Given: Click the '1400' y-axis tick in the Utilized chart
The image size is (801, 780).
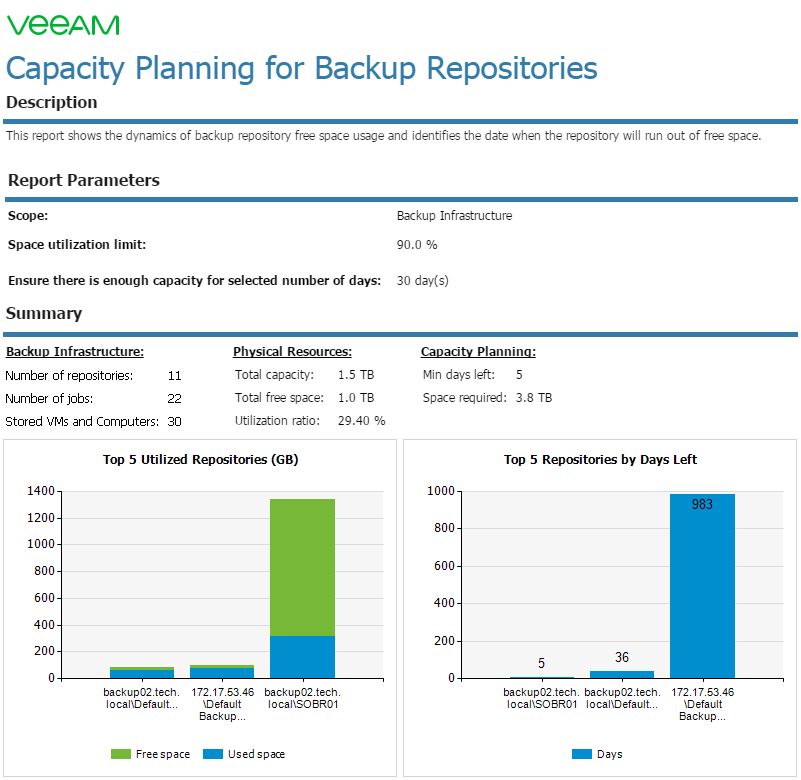Looking at the screenshot, I should point(41,491).
